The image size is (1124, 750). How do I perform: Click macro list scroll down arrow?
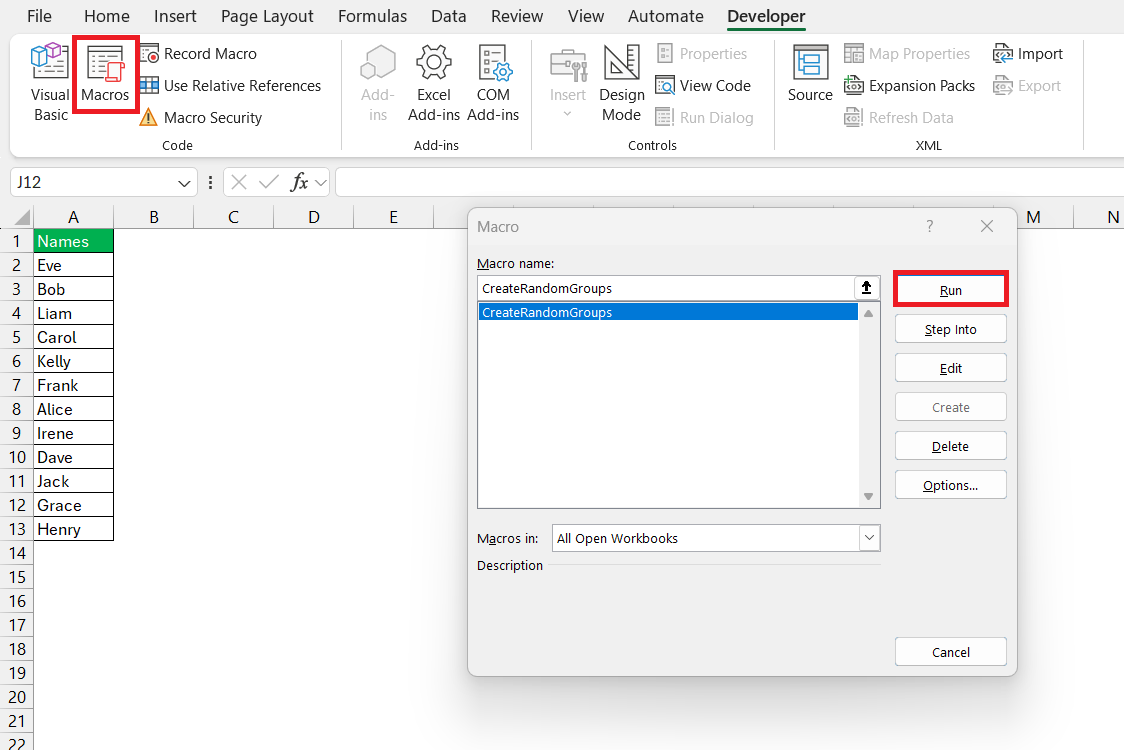pyautogui.click(x=868, y=496)
